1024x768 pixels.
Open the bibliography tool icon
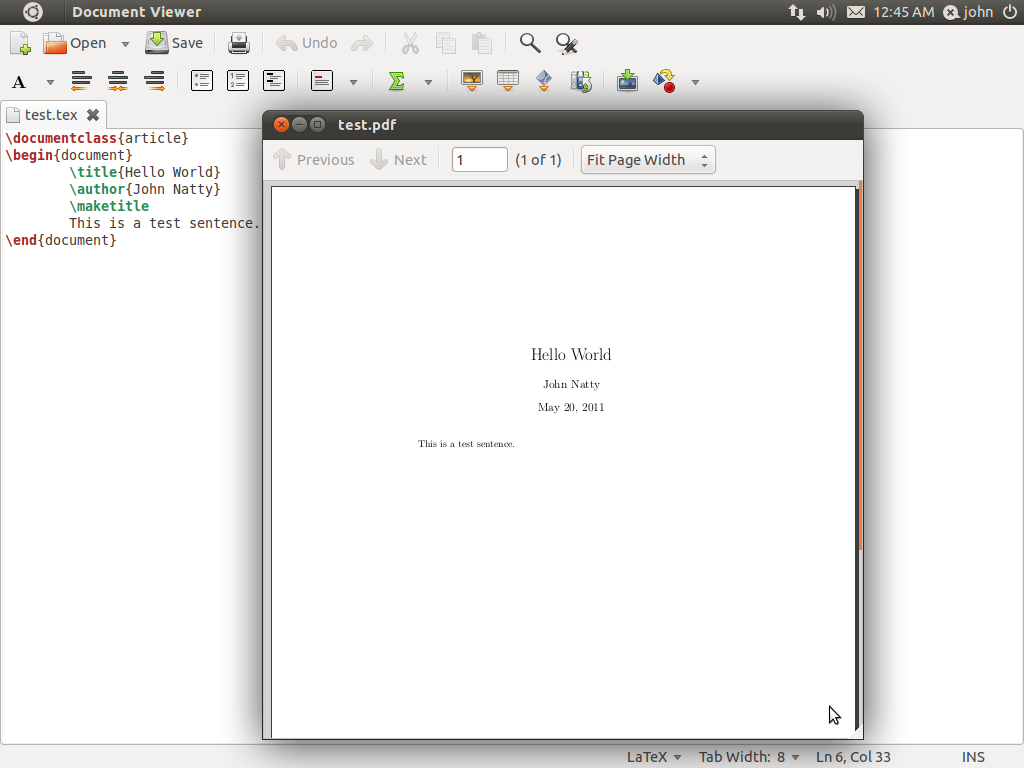click(581, 81)
